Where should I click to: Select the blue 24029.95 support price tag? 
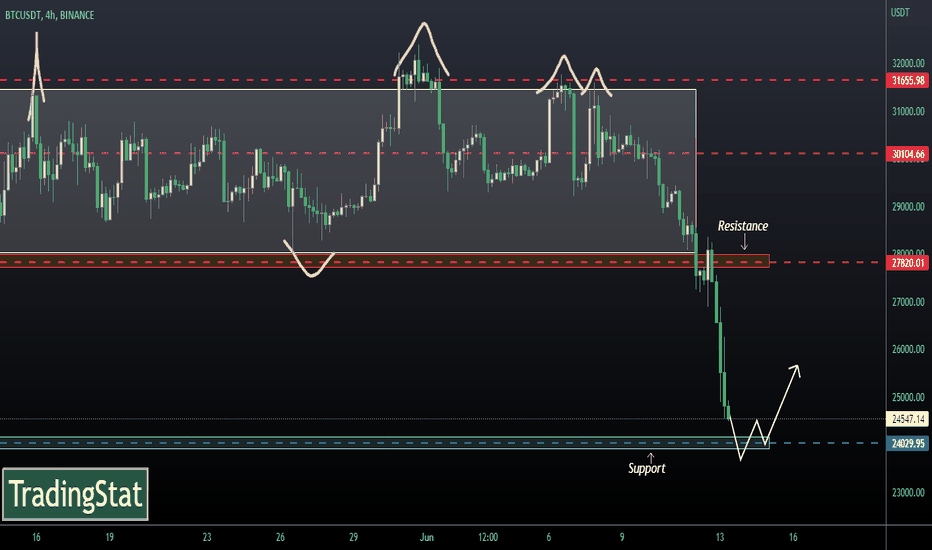(x=908, y=444)
